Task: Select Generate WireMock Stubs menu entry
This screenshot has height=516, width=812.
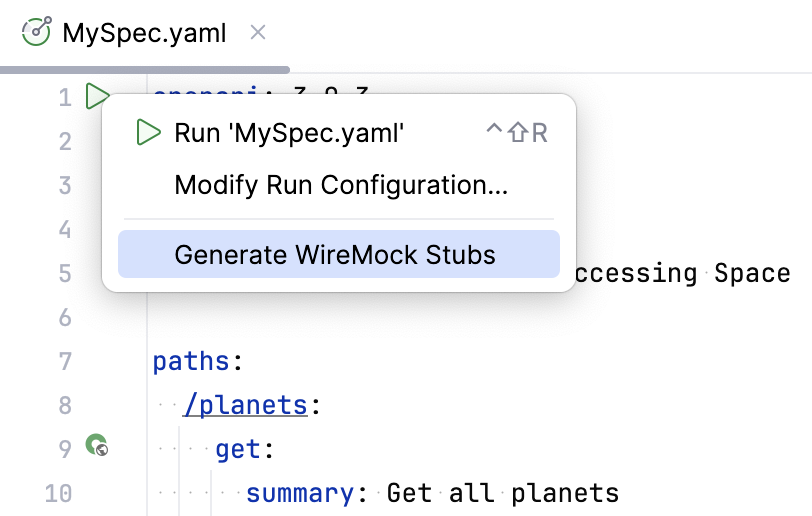Action: point(335,254)
